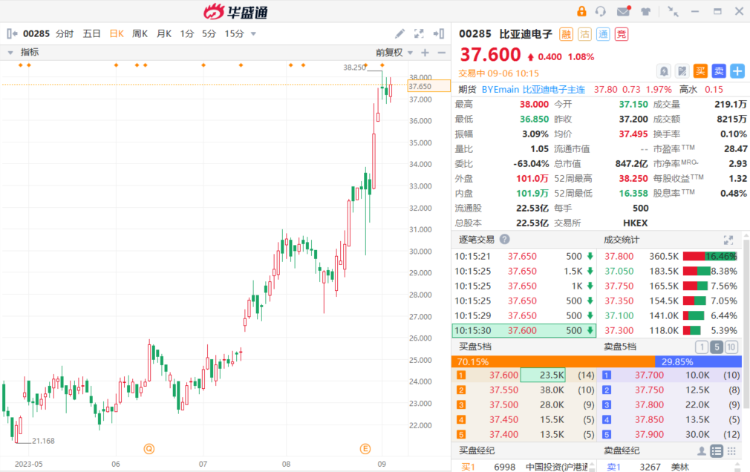Click the lock icon in title bar
This screenshot has width=750, height=472.
click(582, 11)
